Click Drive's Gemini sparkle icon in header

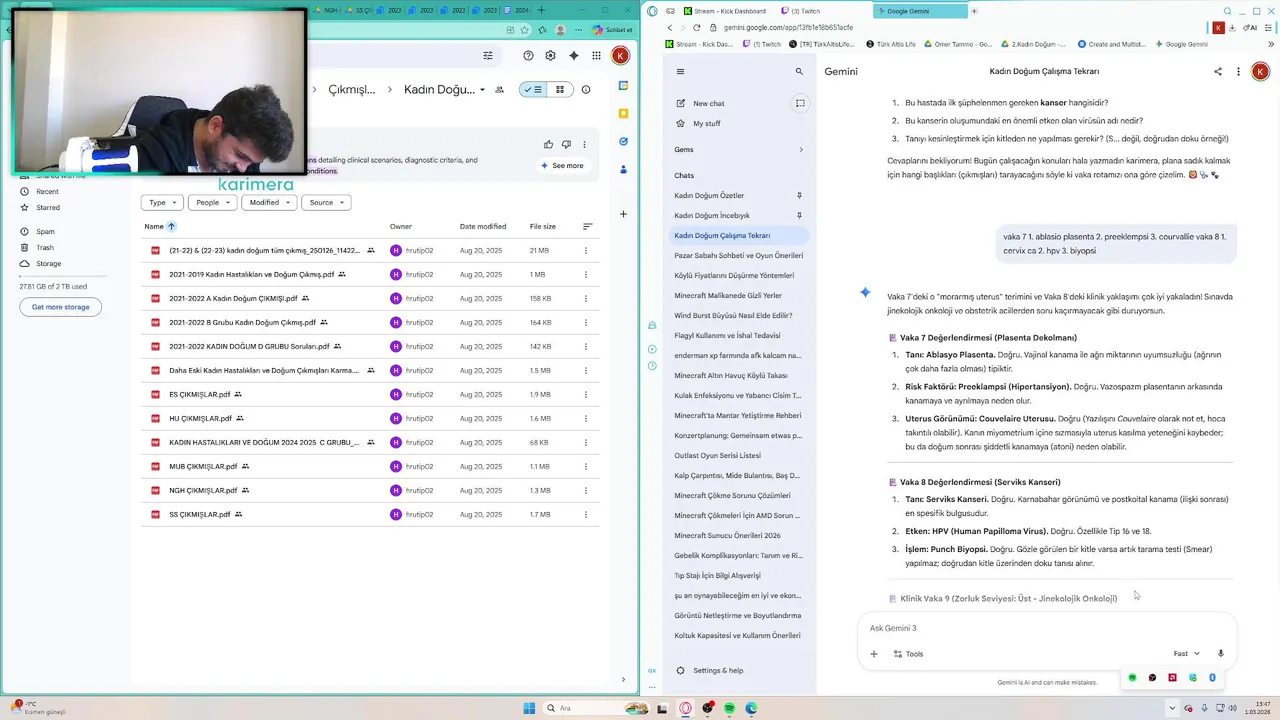[x=574, y=56]
